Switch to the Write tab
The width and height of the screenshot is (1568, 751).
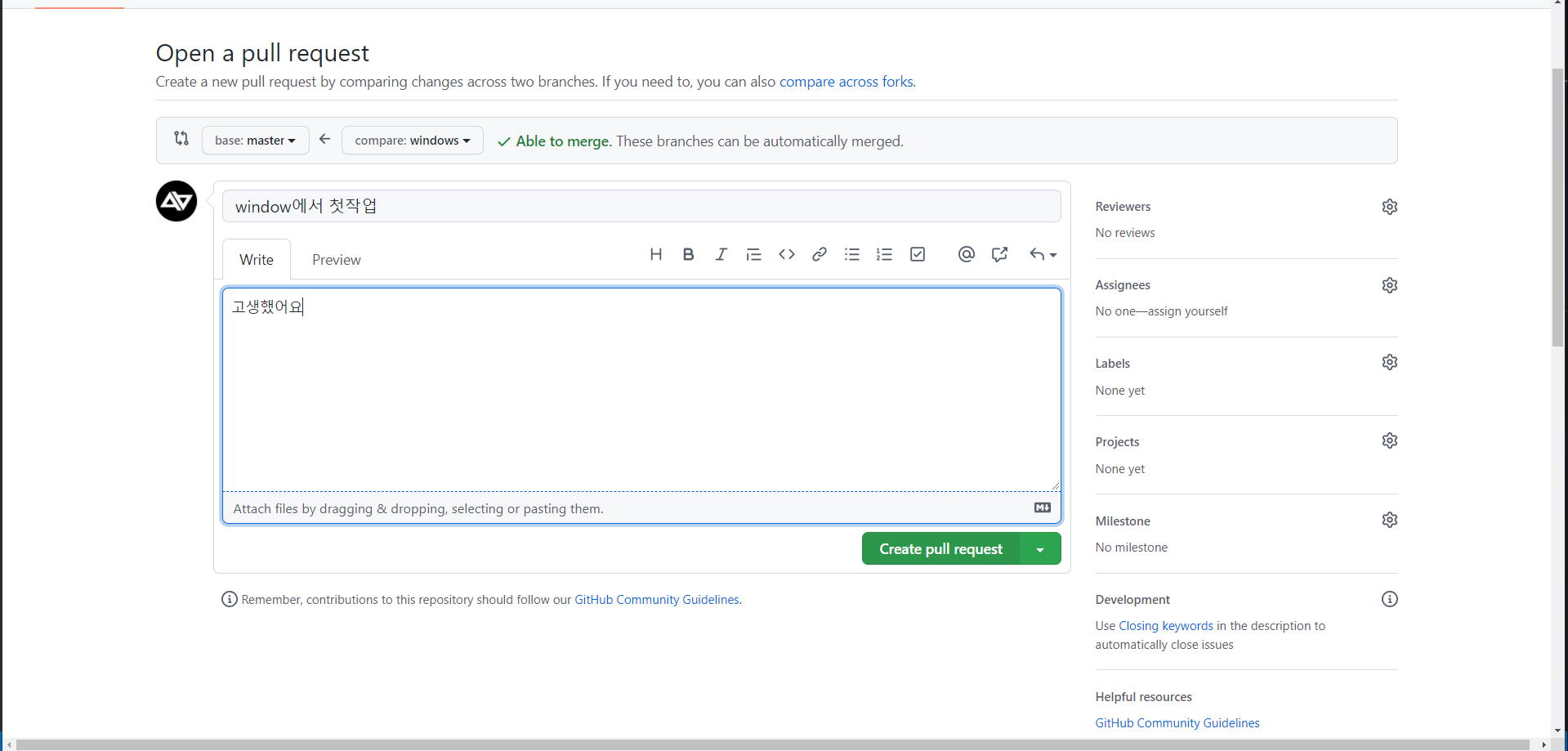pos(257,259)
